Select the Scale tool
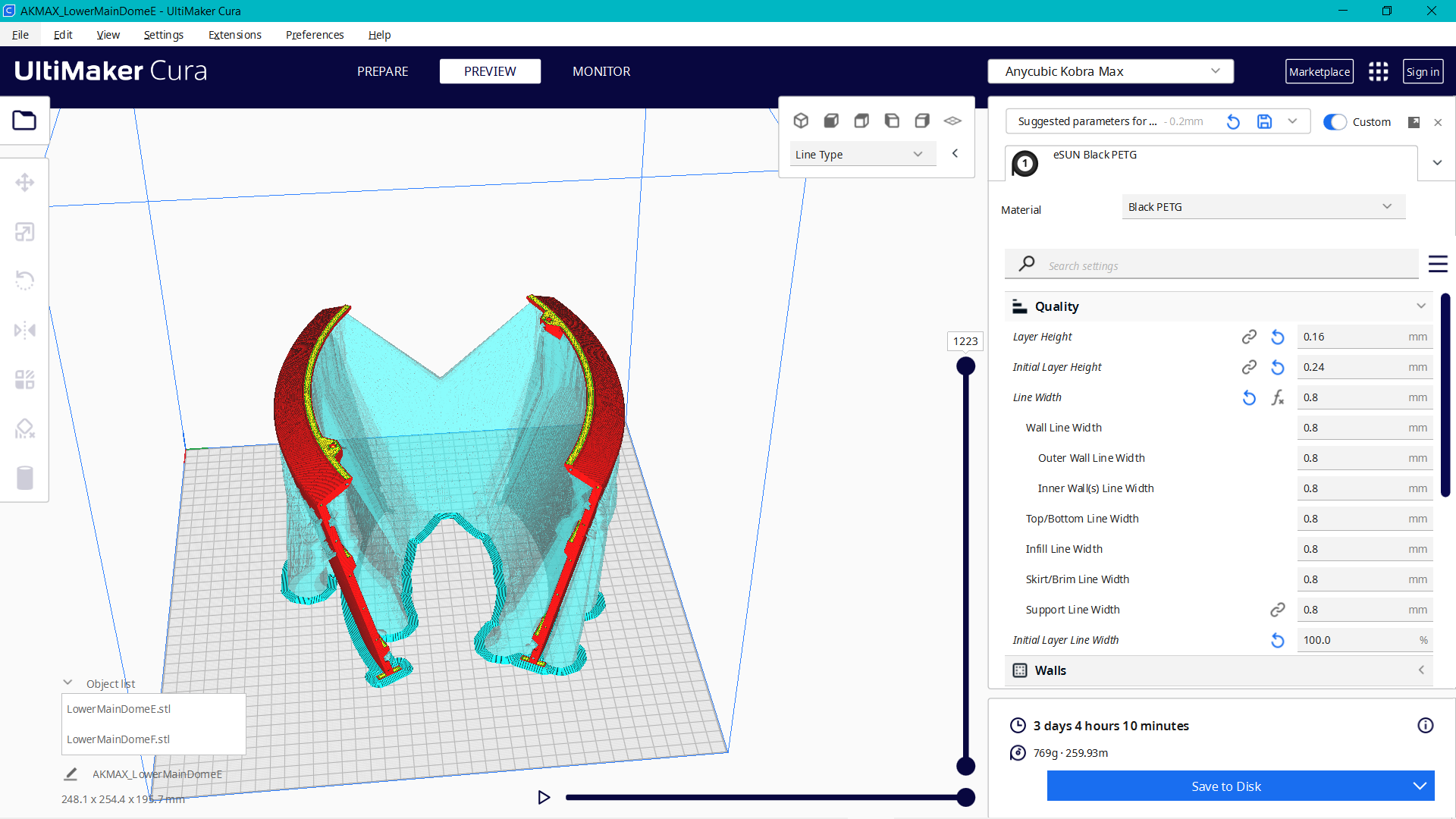1456x819 pixels. point(25,232)
